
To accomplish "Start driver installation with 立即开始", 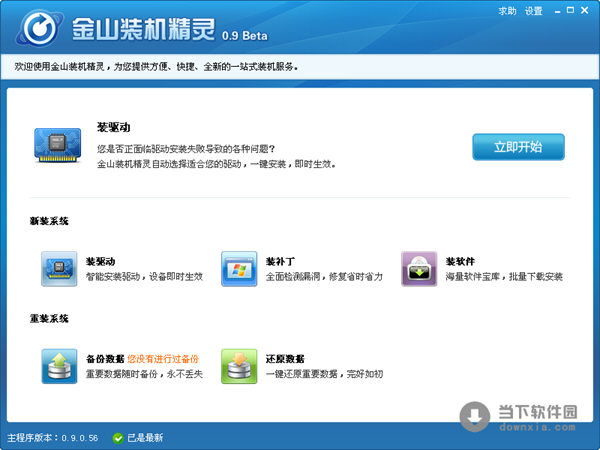I will 518,147.
